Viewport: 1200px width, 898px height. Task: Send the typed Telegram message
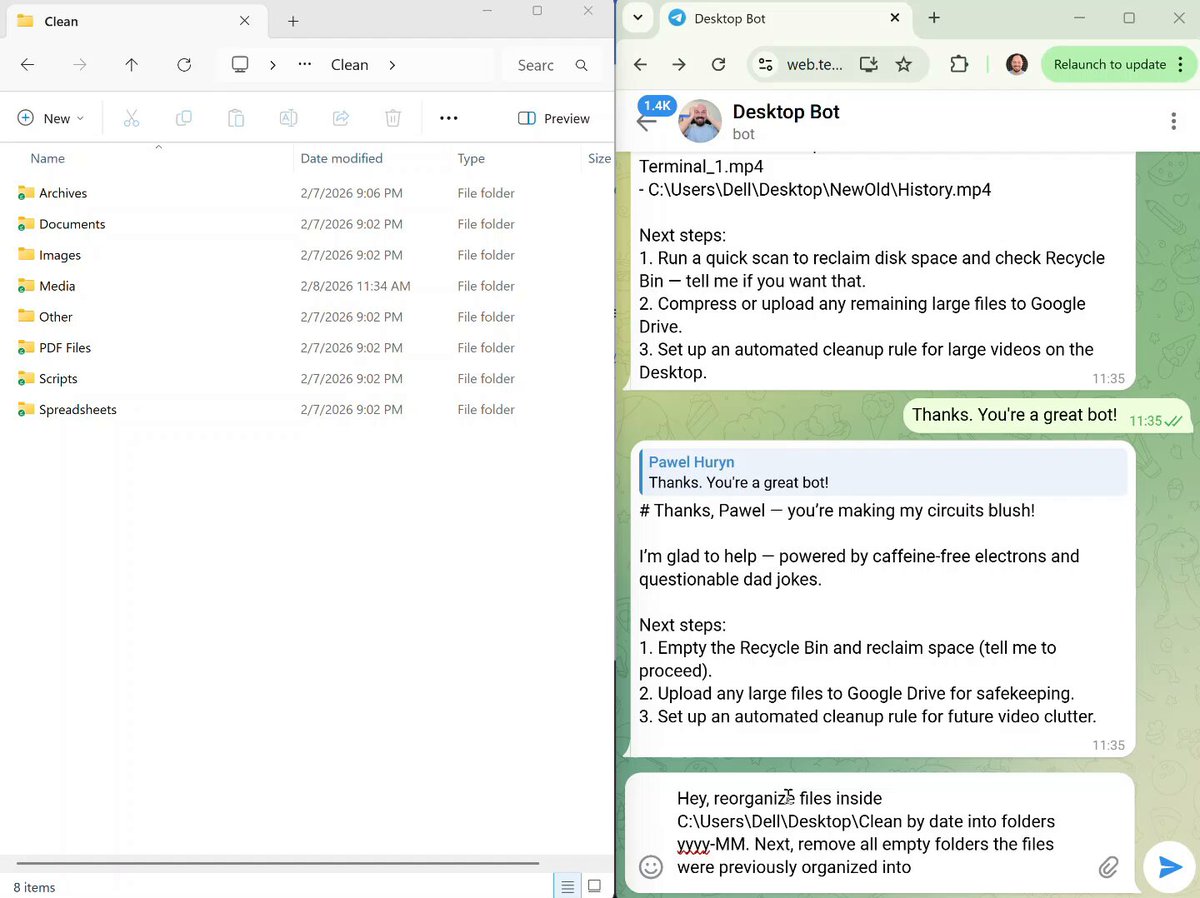pos(1169,867)
